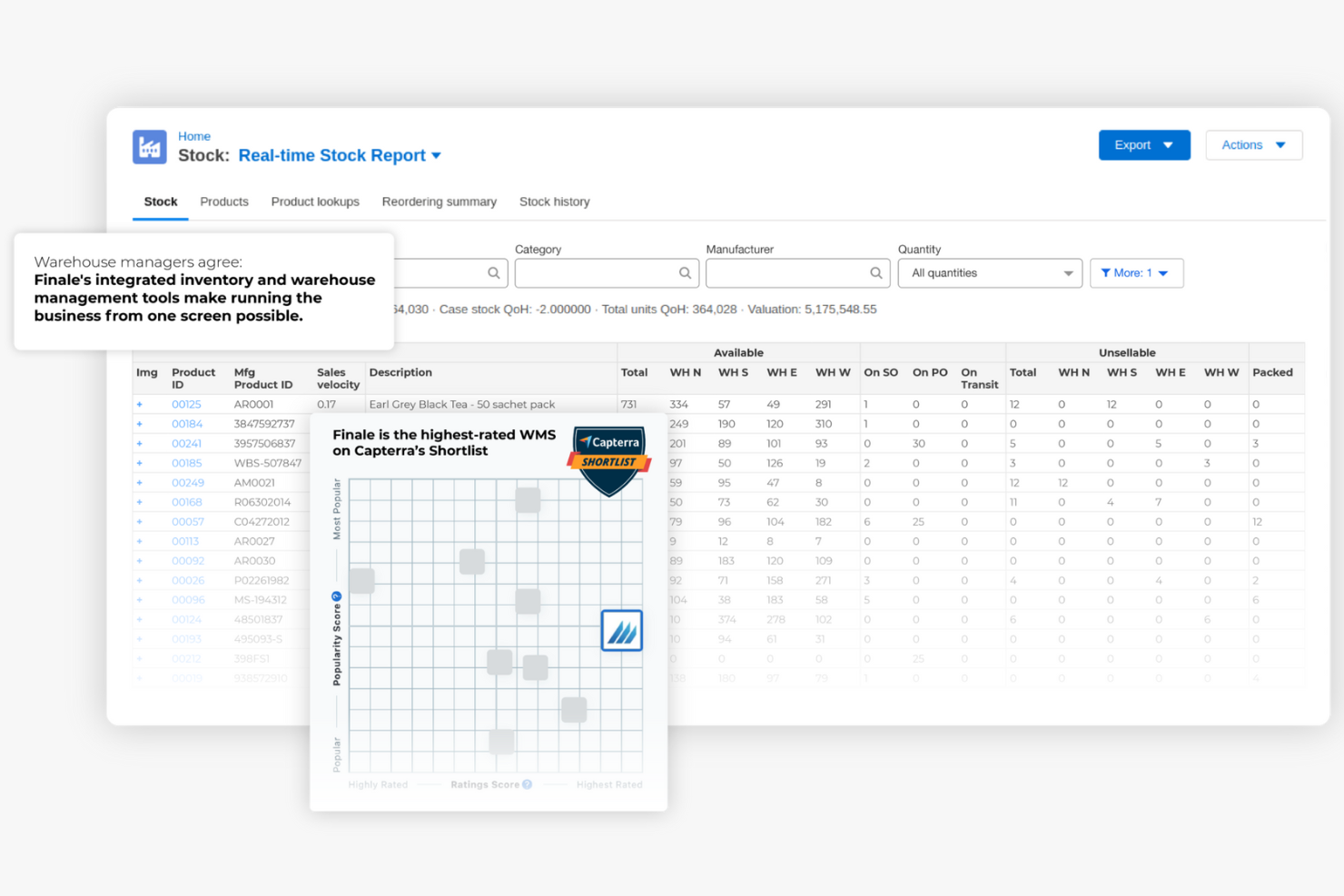
Task: Open product ID 00125
Action: [x=186, y=405]
